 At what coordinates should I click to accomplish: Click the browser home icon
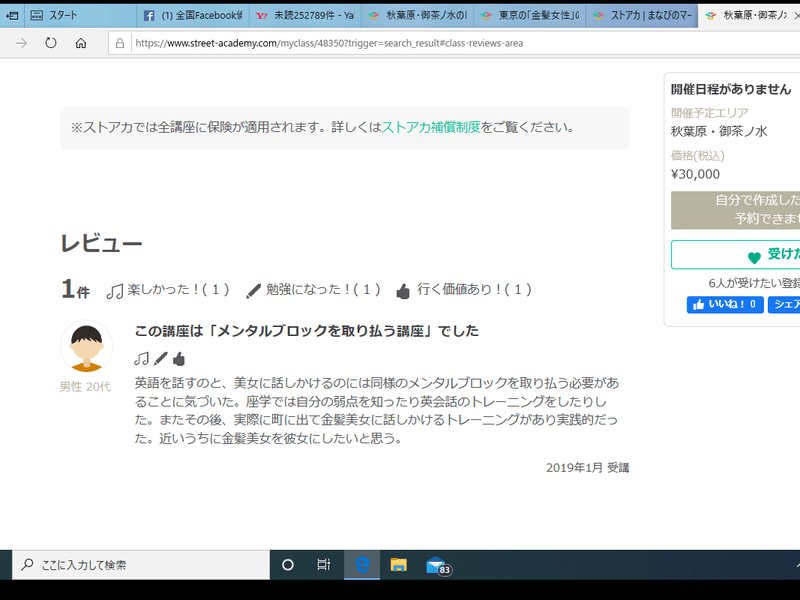pyautogui.click(x=81, y=43)
